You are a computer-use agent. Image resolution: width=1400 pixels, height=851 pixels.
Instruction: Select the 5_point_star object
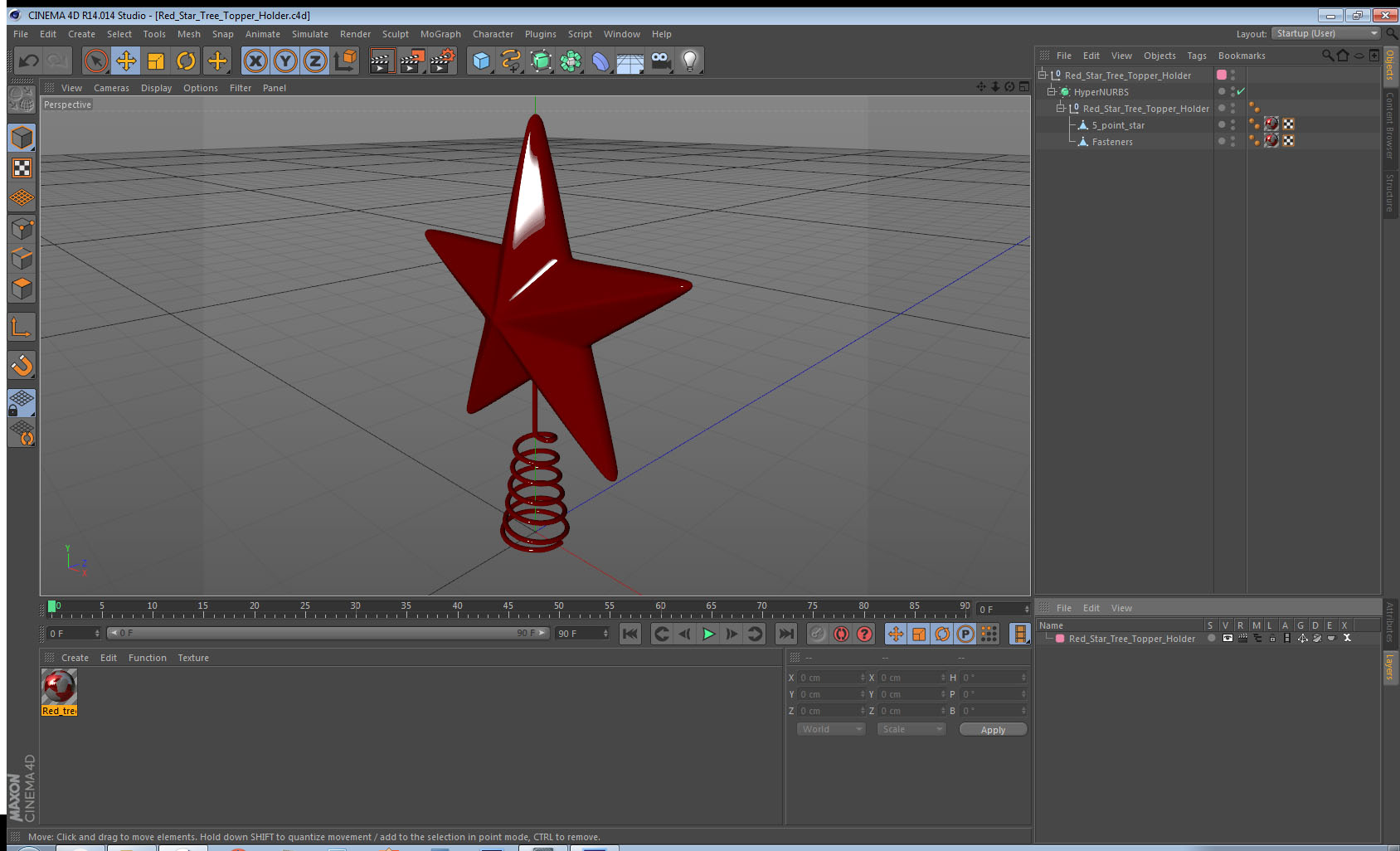1118,125
